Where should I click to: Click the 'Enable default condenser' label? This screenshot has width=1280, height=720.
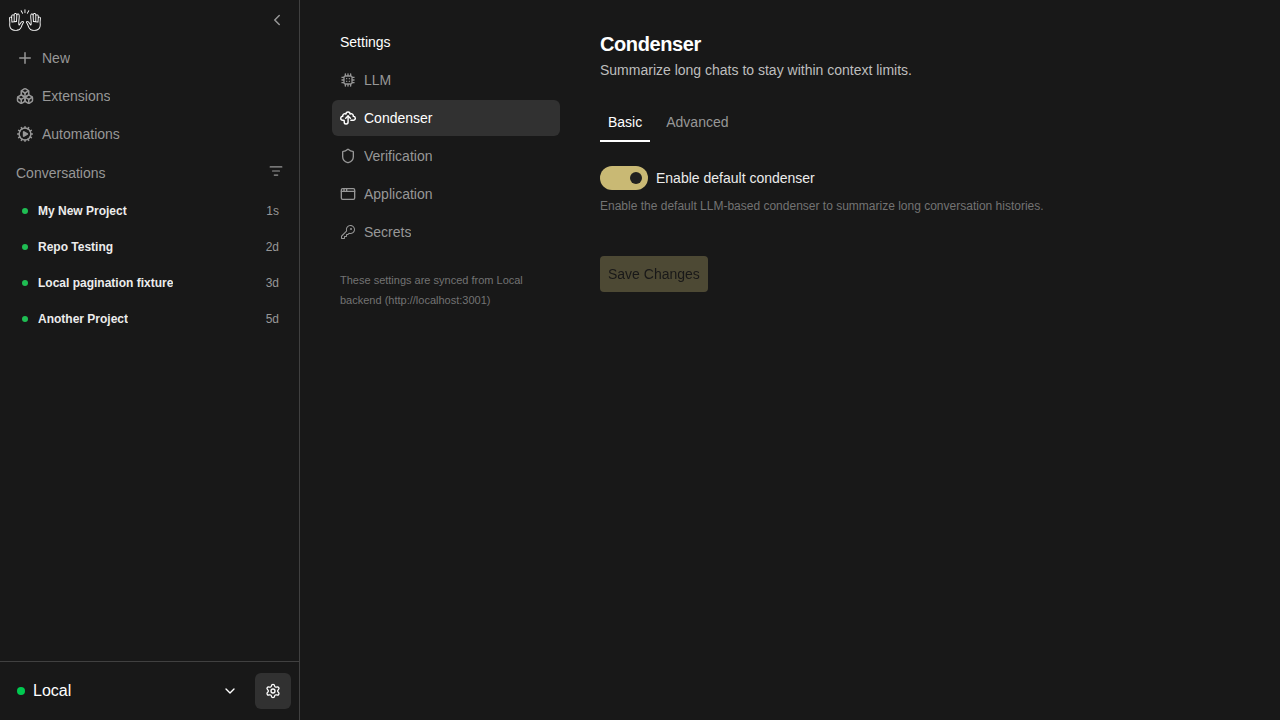[735, 178]
